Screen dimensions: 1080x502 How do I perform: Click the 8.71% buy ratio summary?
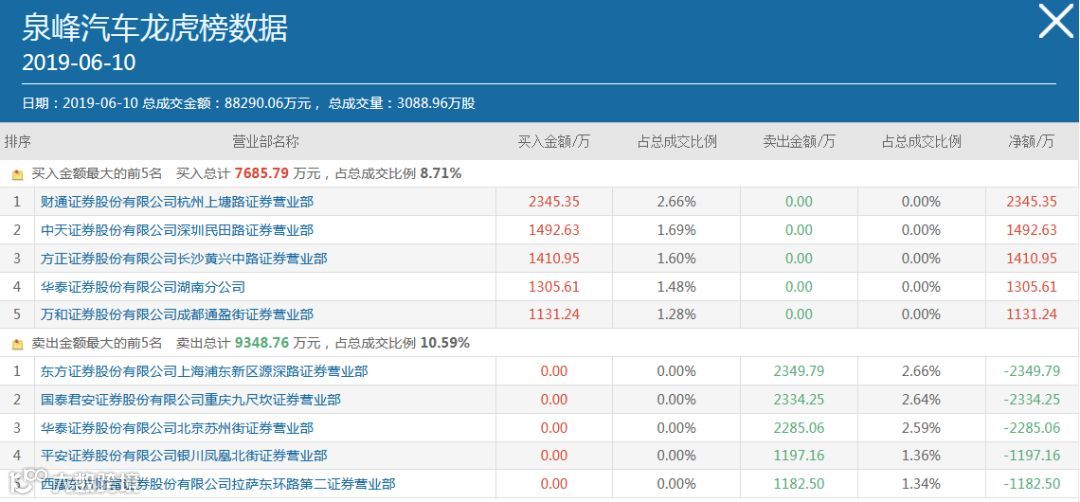(441, 174)
